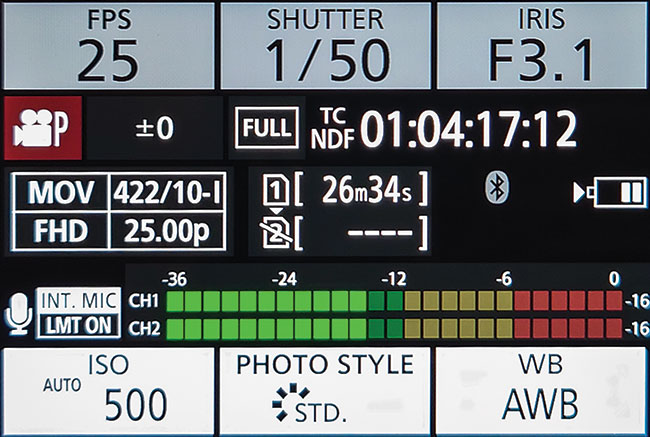
Task: Select the card slot 1 icon
Action: pyautogui.click(x=276, y=189)
